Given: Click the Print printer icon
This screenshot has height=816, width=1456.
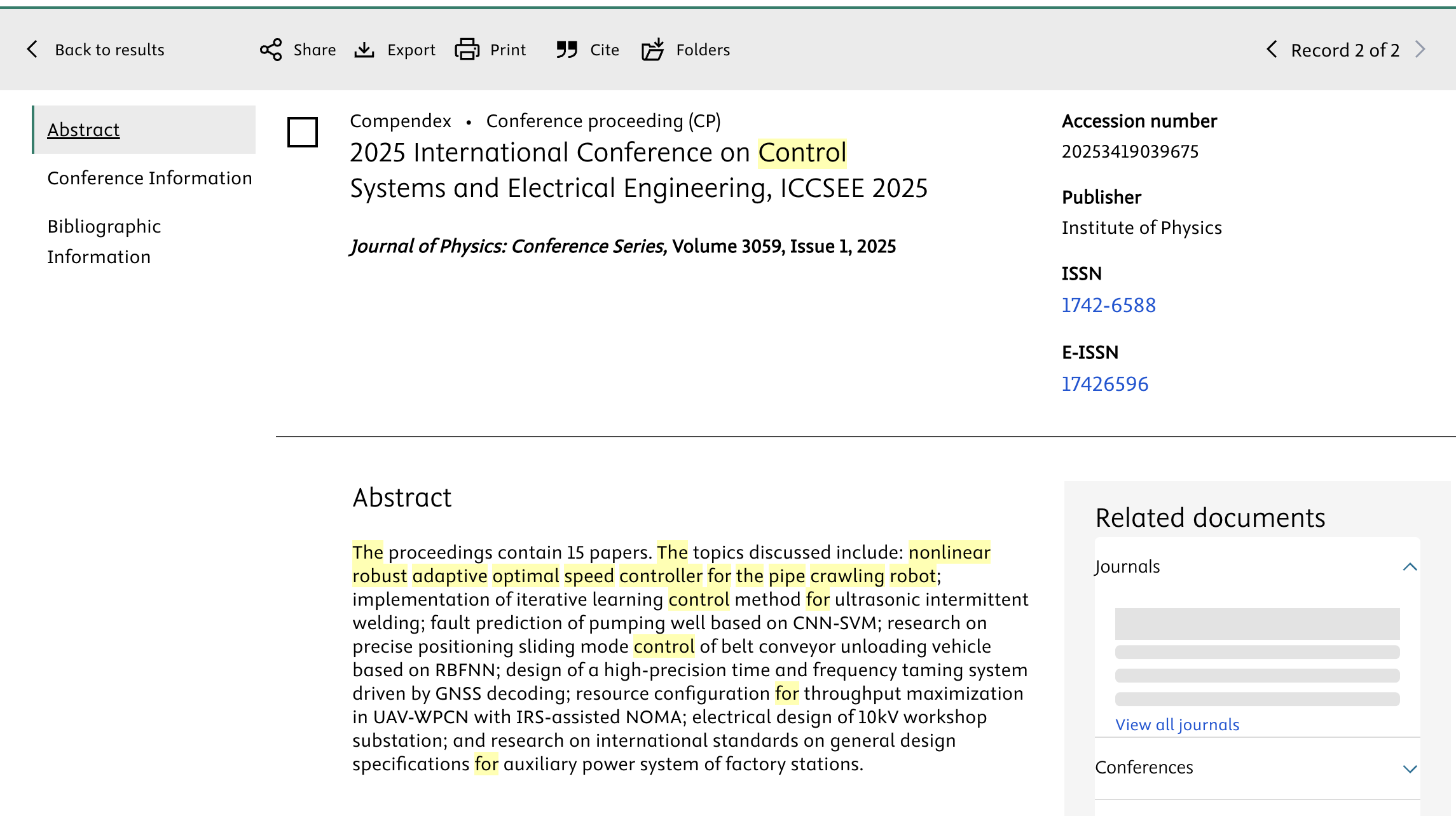Looking at the screenshot, I should pyautogui.click(x=467, y=50).
